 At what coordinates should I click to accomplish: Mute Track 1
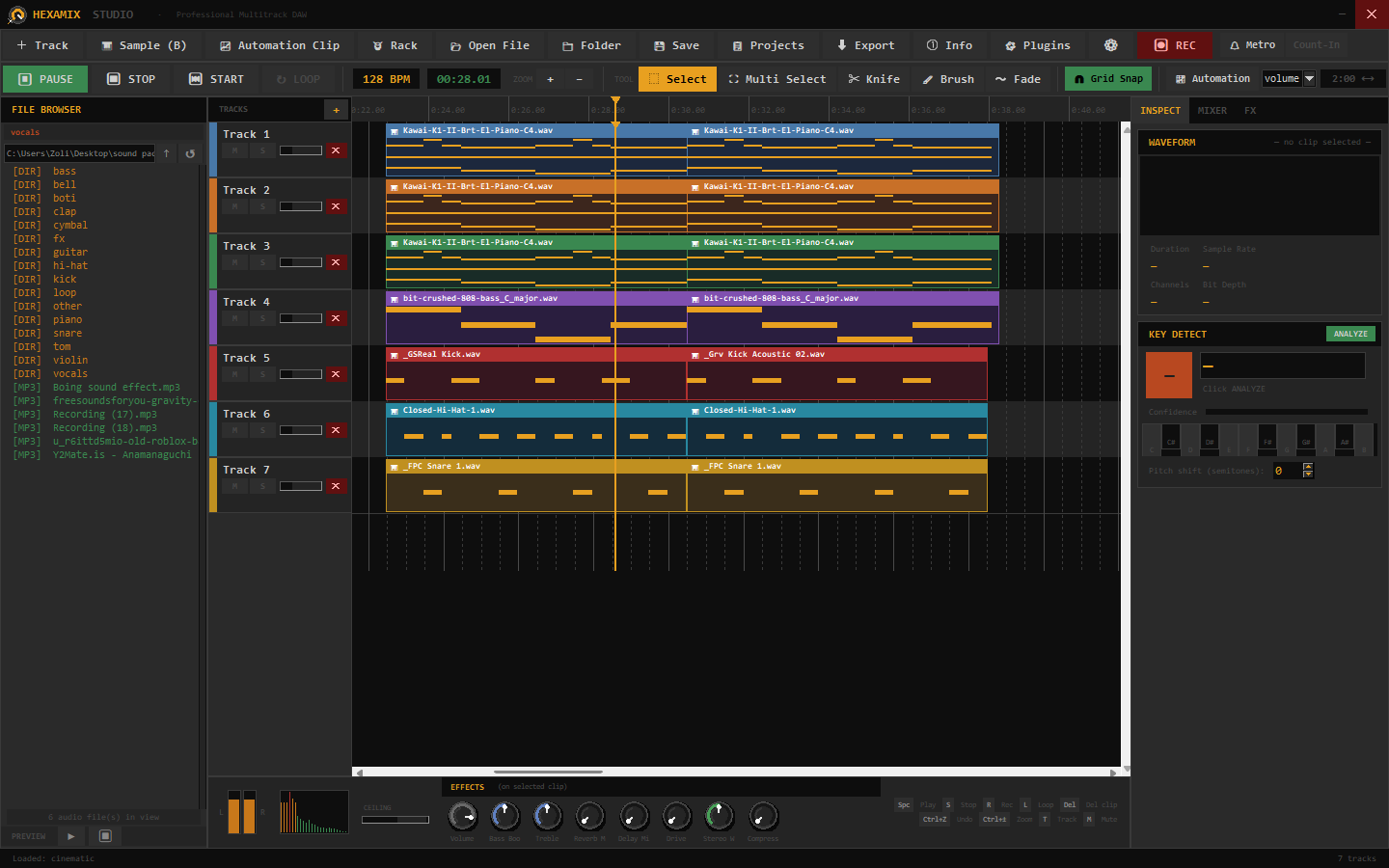coord(234,150)
